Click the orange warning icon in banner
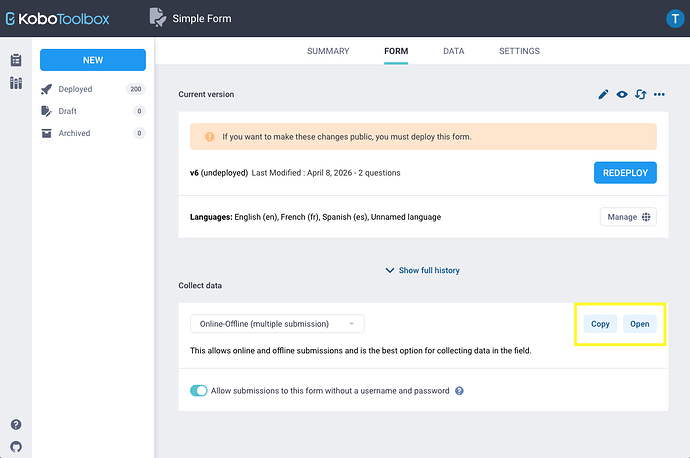Screen dimensions: 690x458 209,136
